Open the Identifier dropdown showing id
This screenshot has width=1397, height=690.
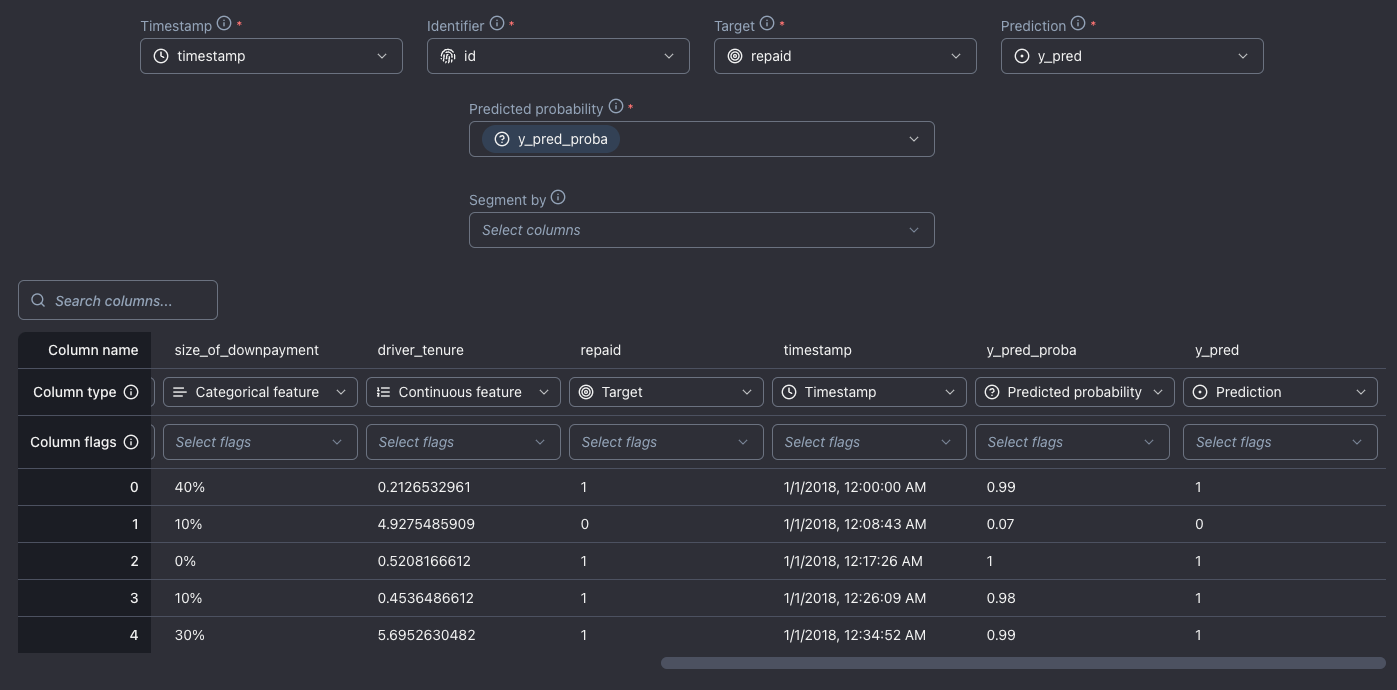[558, 56]
